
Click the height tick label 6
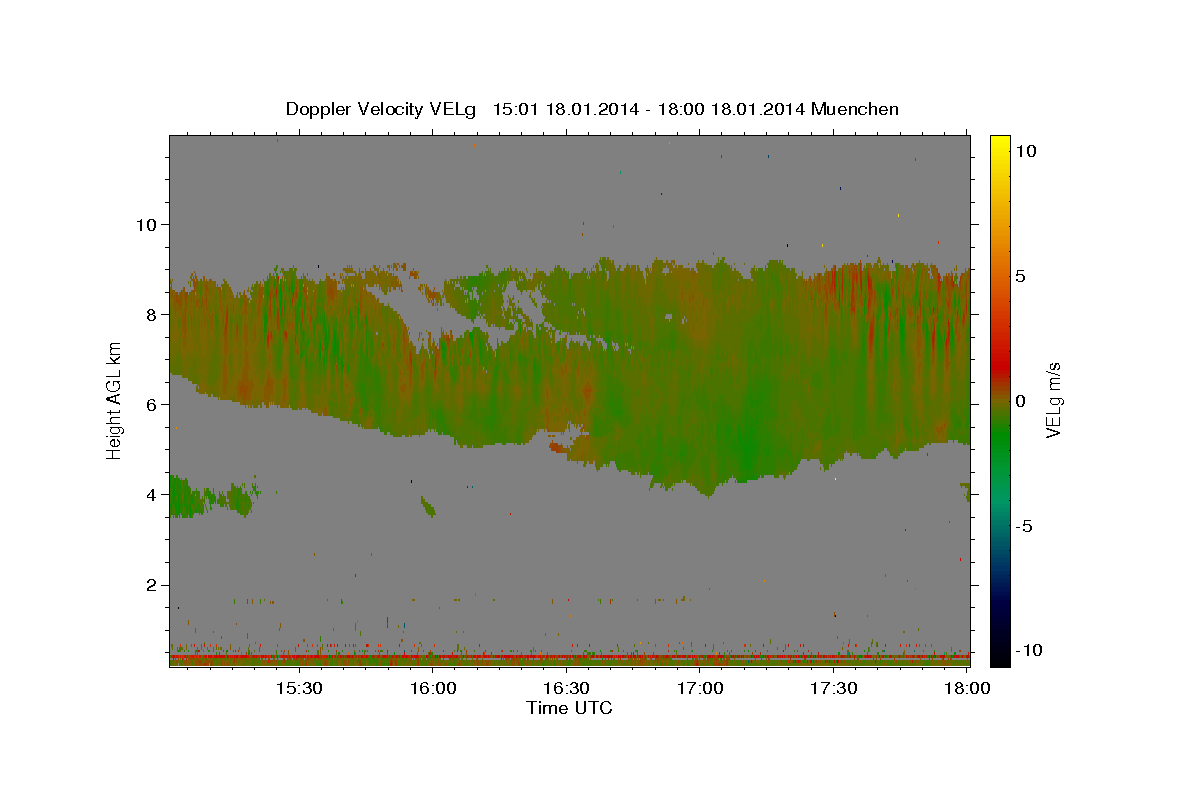[150, 404]
